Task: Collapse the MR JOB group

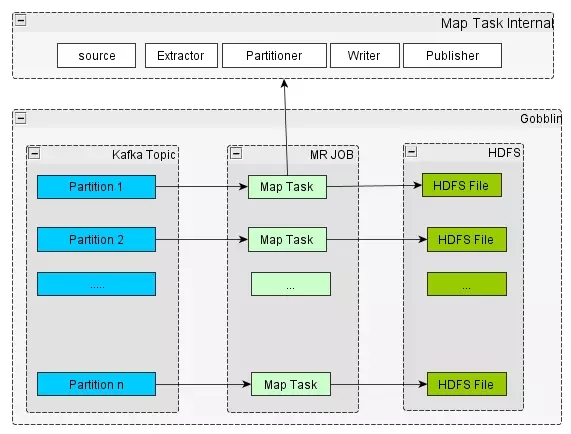Action: pos(236,153)
